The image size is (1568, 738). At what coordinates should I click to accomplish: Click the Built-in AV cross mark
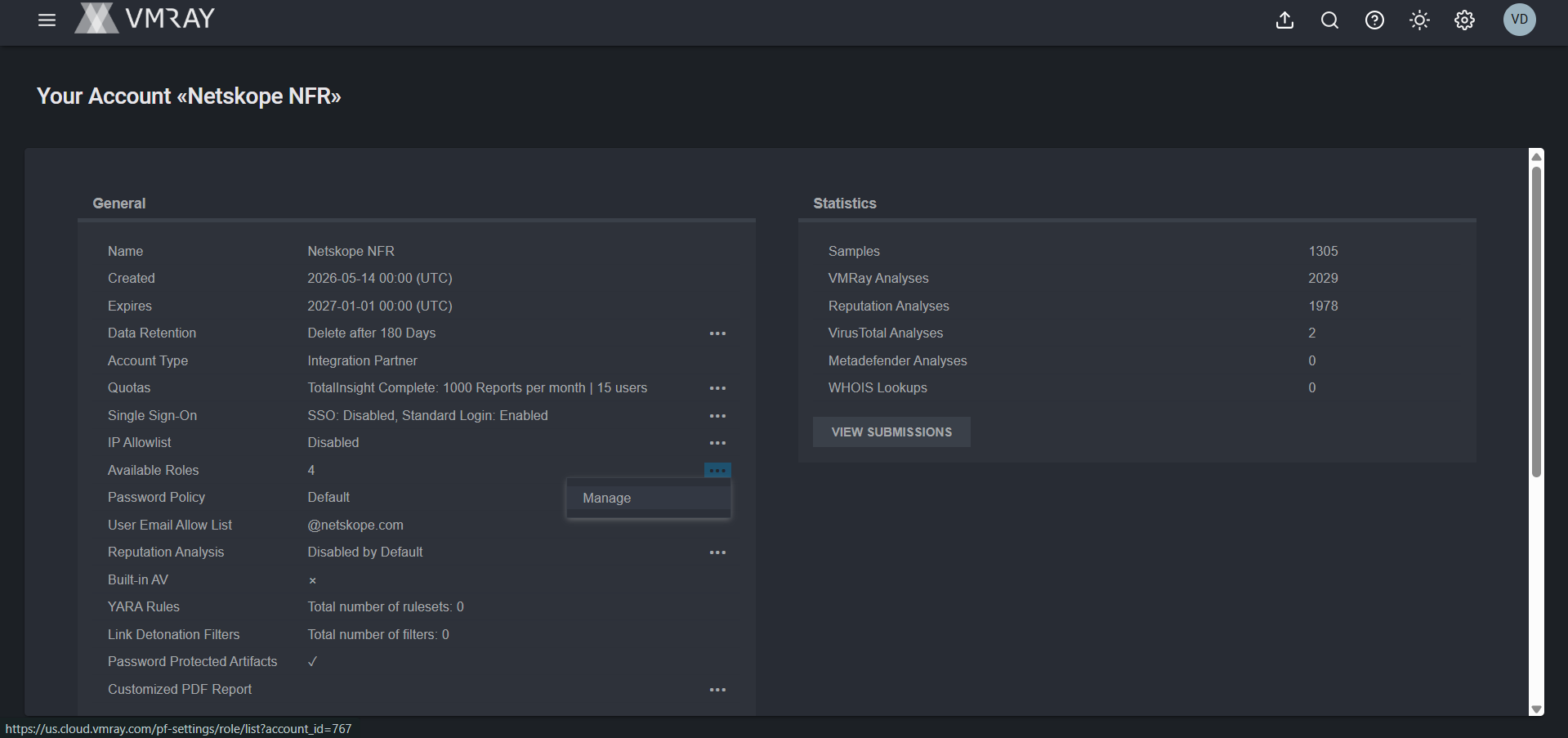click(x=312, y=581)
